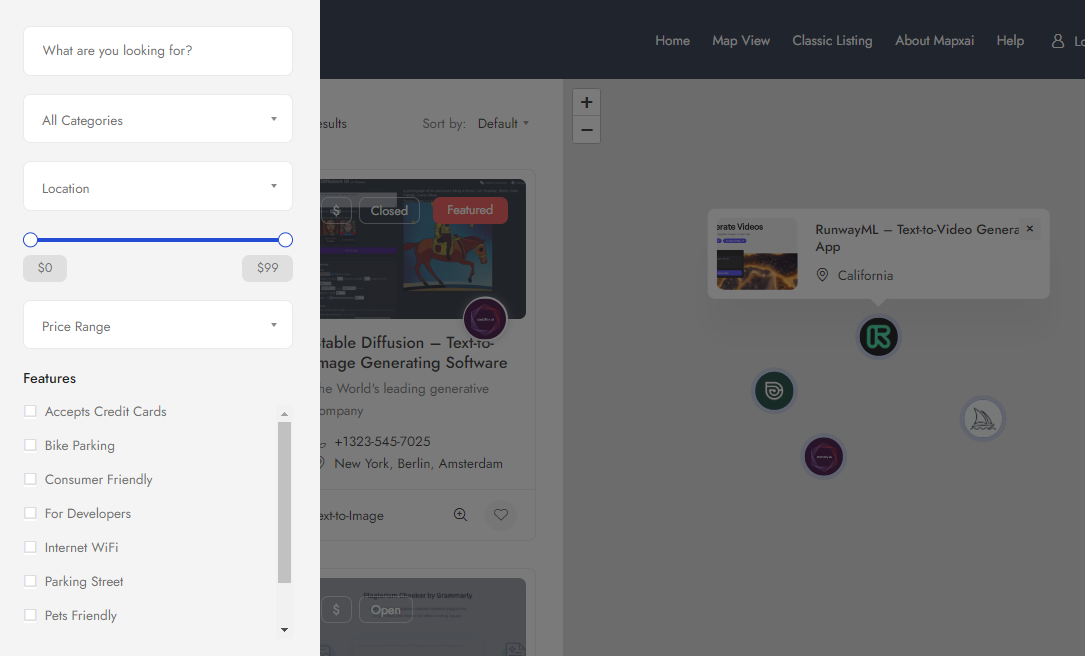Open Map View from the navigation
The height and width of the screenshot is (656, 1085).
(741, 41)
